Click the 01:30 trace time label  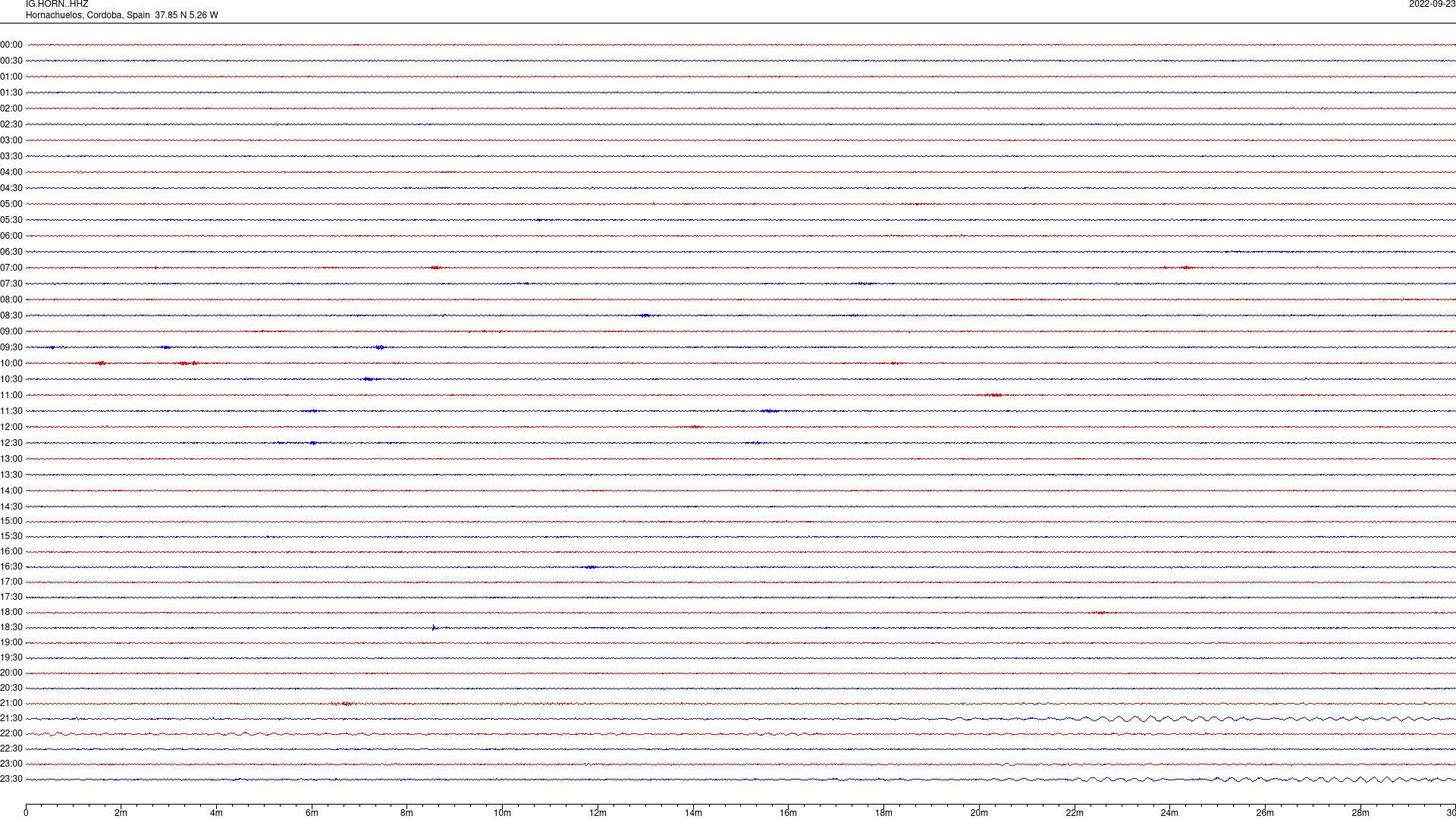coord(11,93)
